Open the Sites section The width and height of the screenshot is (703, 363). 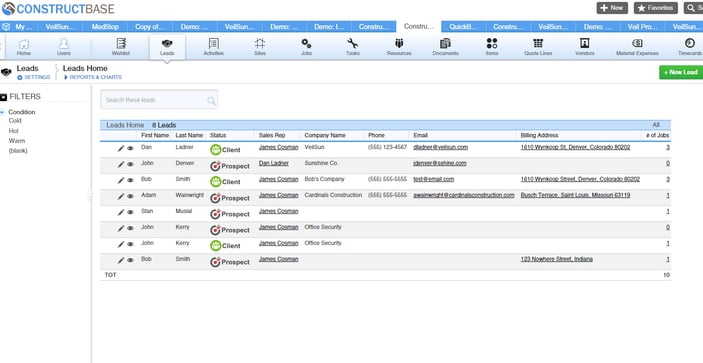tap(260, 47)
